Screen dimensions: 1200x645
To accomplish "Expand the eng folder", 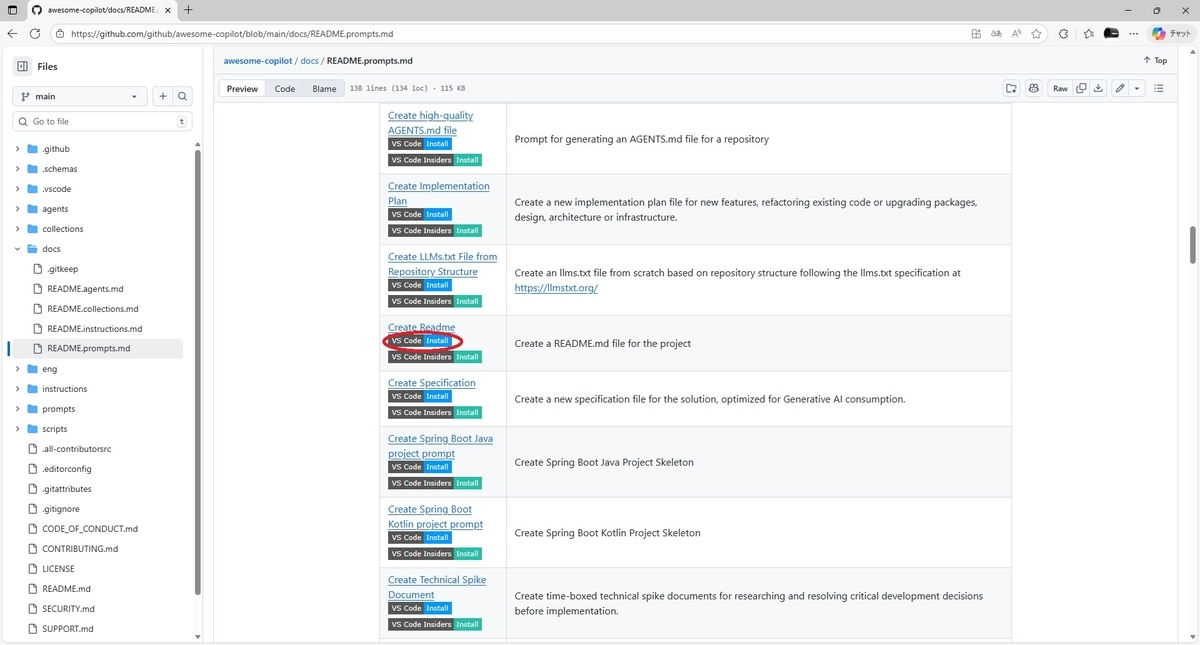I will pos(17,369).
